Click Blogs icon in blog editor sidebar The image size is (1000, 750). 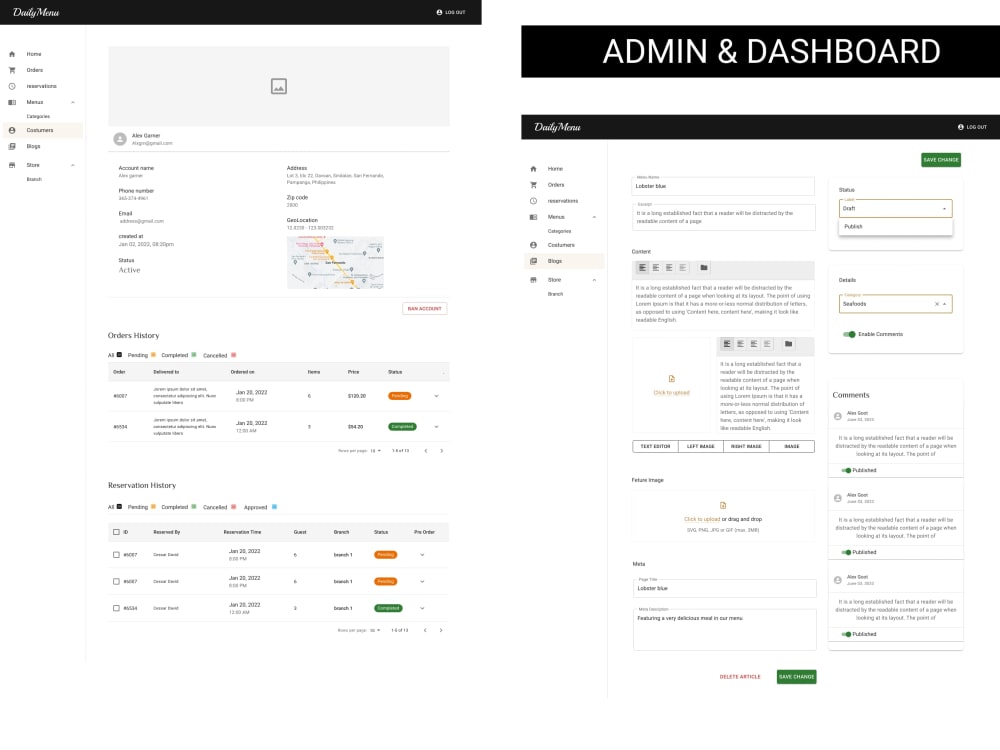coord(533,261)
